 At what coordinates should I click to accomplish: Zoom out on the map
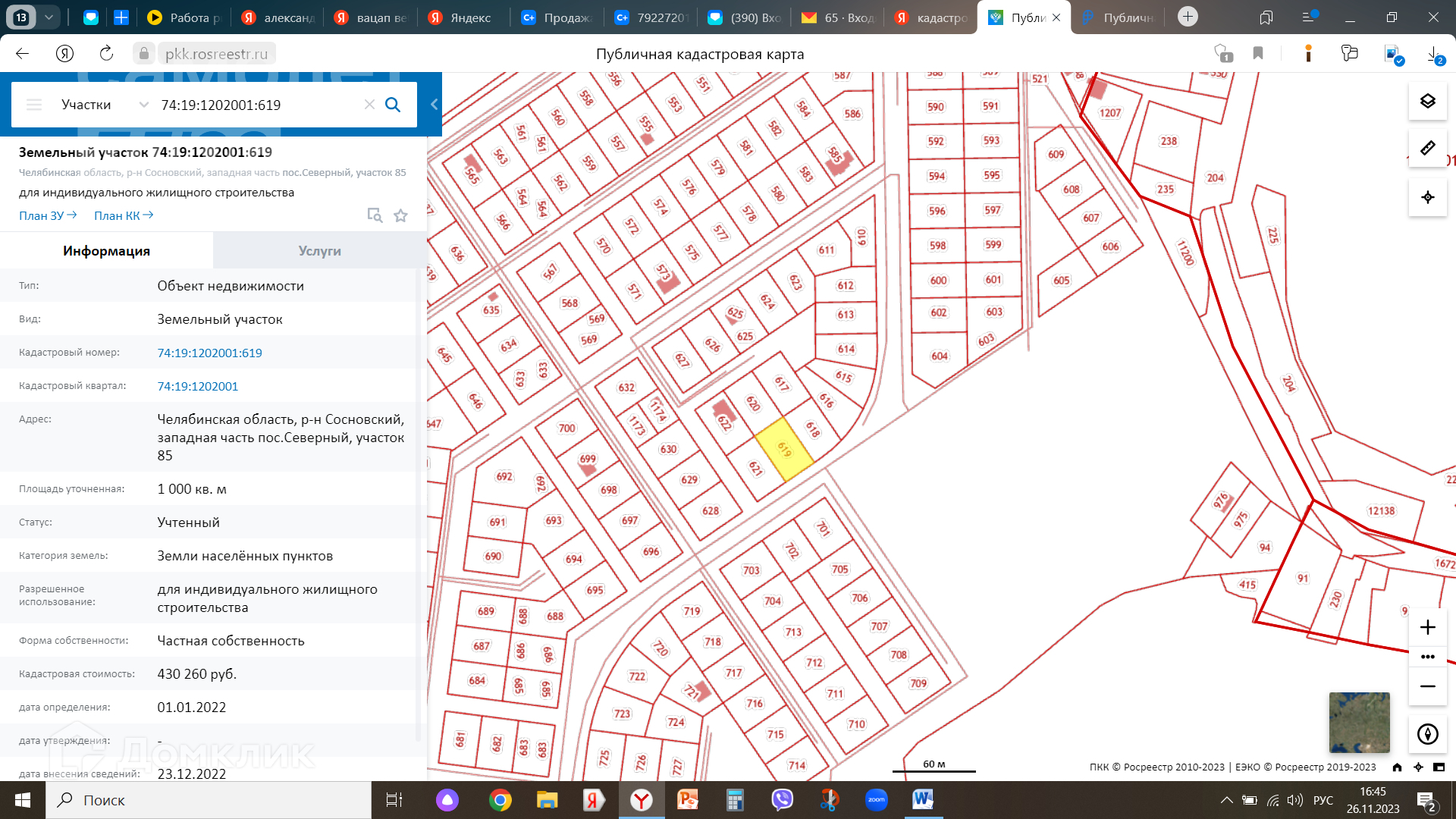(x=1427, y=686)
